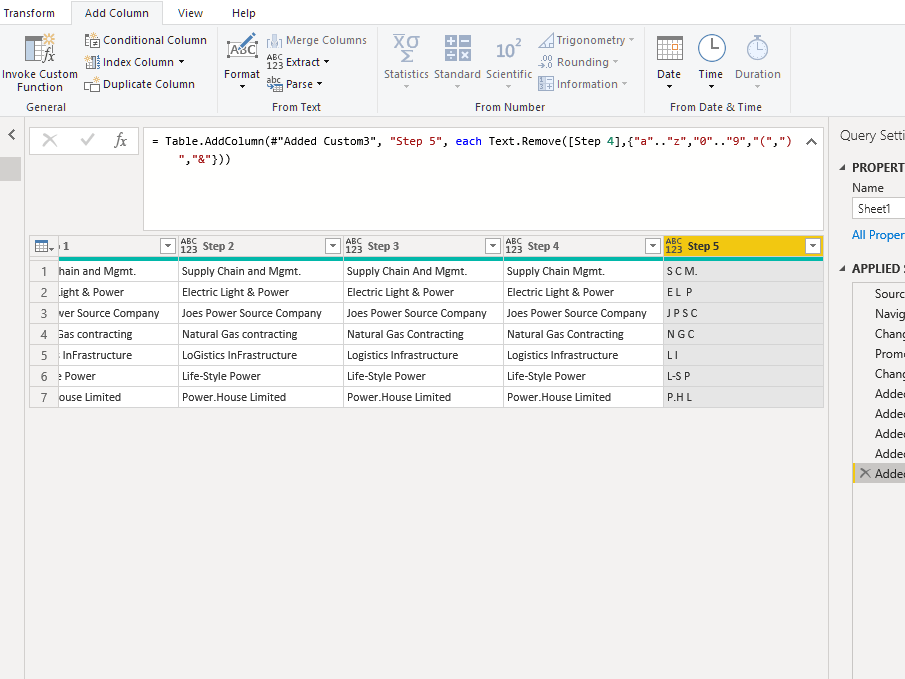Collapse the formula bar with the chevron

tap(811, 142)
